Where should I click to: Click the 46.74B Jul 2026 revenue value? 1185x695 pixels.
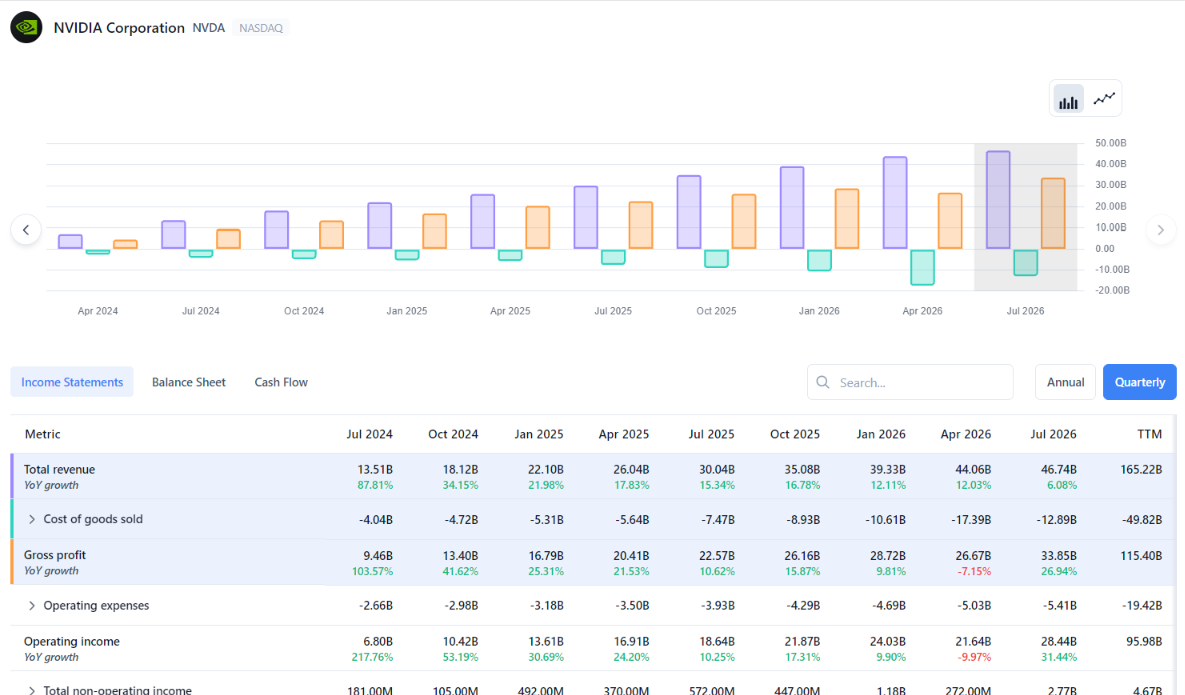point(1059,469)
